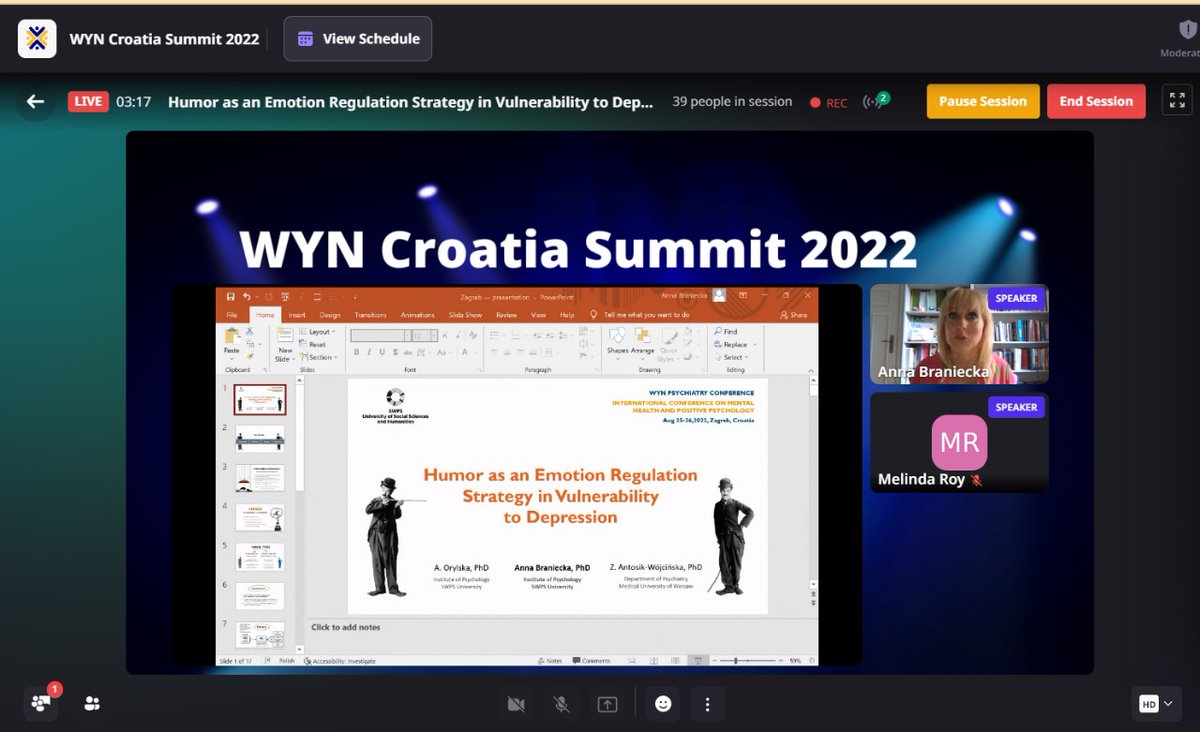Enter fullscreen with the expand icon
1200x732 pixels.
click(1177, 100)
